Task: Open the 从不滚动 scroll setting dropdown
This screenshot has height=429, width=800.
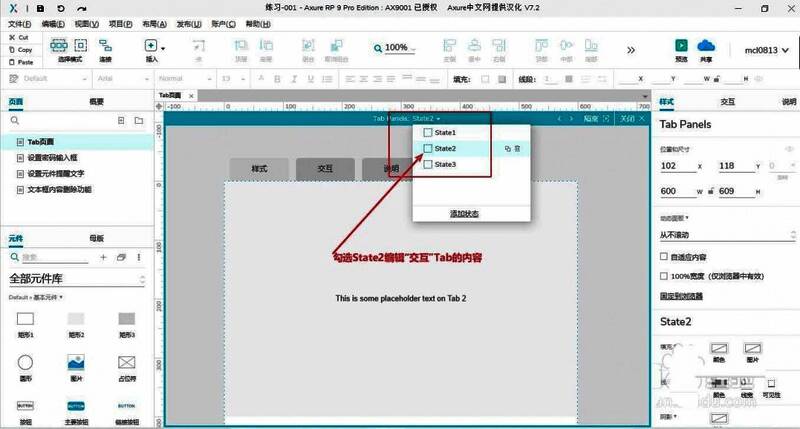Action: tap(725, 235)
